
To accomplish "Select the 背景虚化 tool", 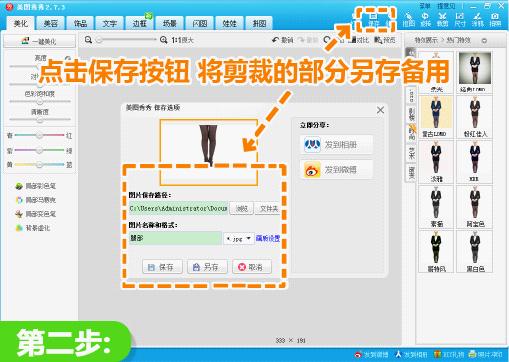I will click(x=33, y=228).
